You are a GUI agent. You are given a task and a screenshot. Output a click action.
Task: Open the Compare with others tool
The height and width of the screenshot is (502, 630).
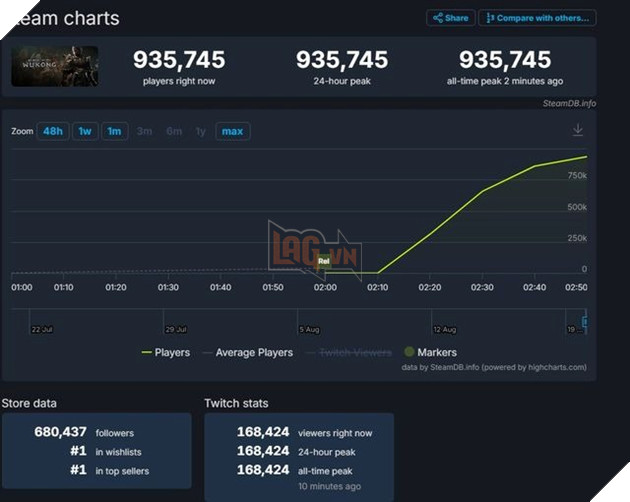pyautogui.click(x=537, y=18)
